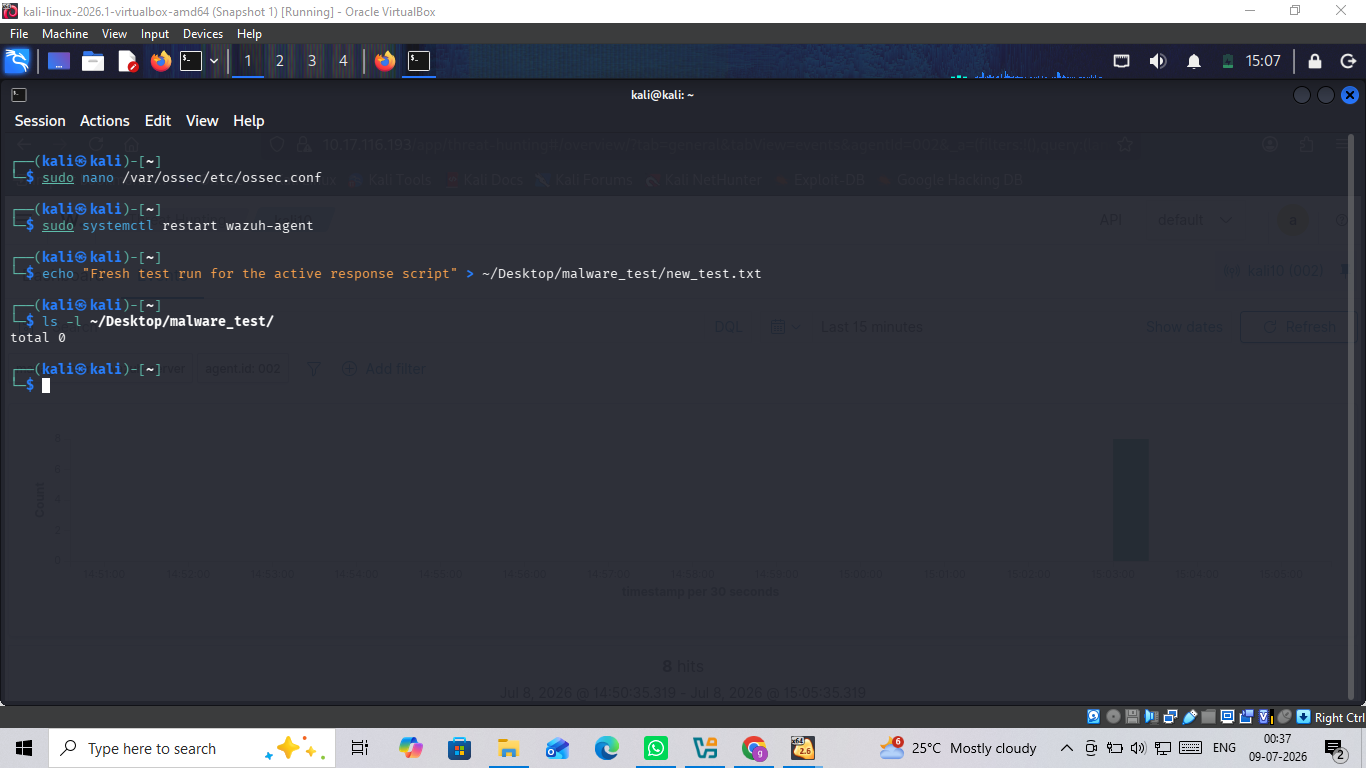Launch Firefox from the Kali panel launcher
This screenshot has width=1366, height=768.
(161, 61)
